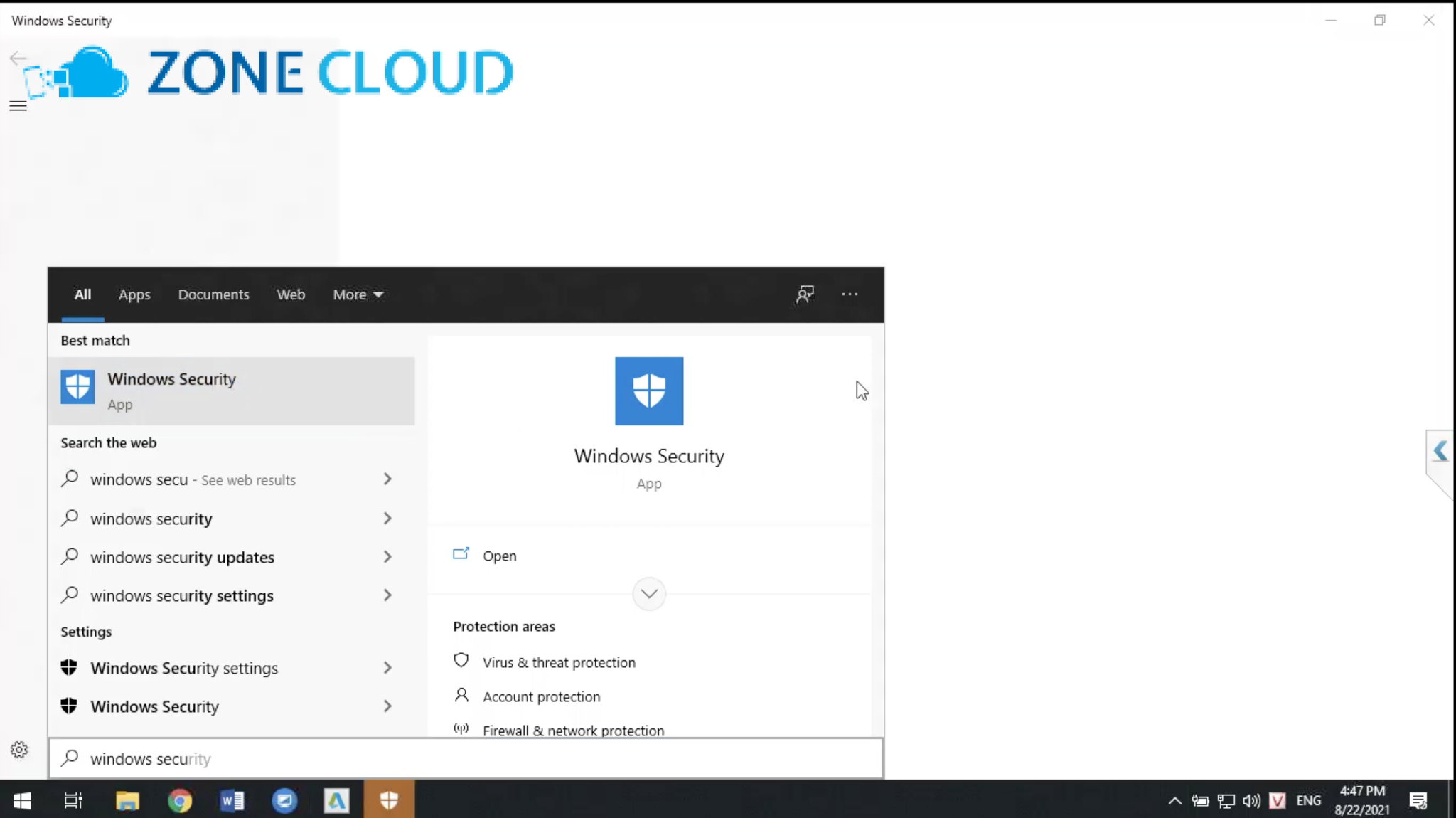The image size is (1456, 818).
Task: Open the Action Center notifications icon
Action: coord(1418,801)
